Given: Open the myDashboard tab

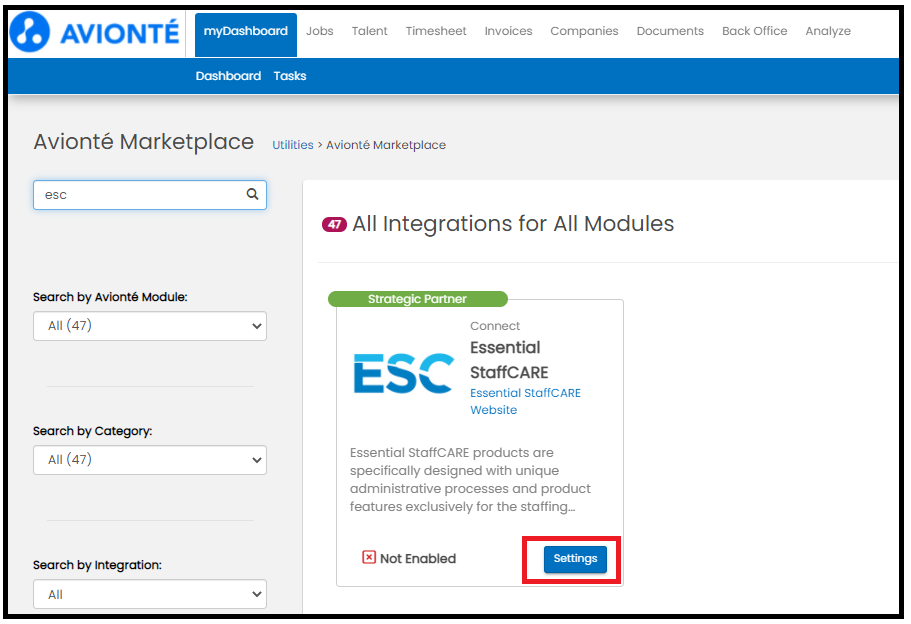Looking at the screenshot, I should point(246,34).
